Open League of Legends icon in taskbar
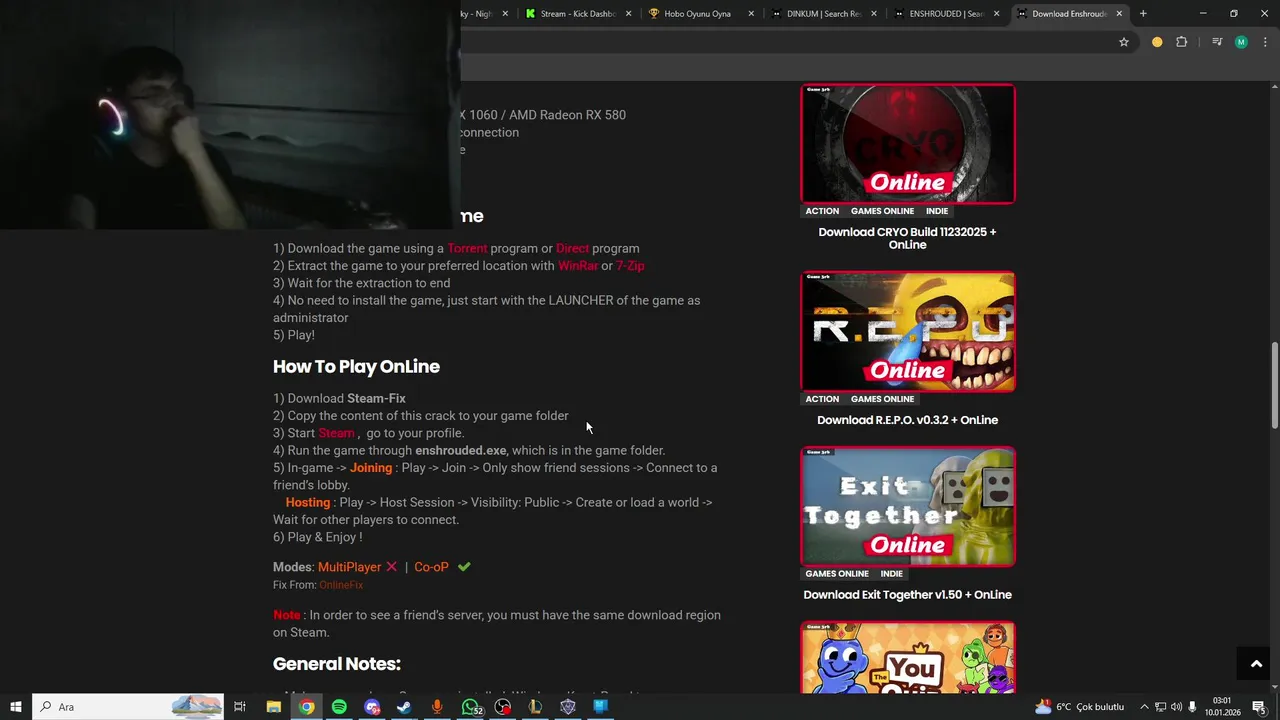The image size is (1280, 720). point(535,707)
